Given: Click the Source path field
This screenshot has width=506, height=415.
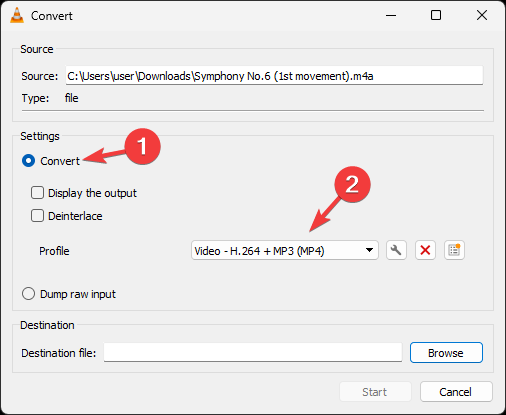Looking at the screenshot, I should coord(274,75).
